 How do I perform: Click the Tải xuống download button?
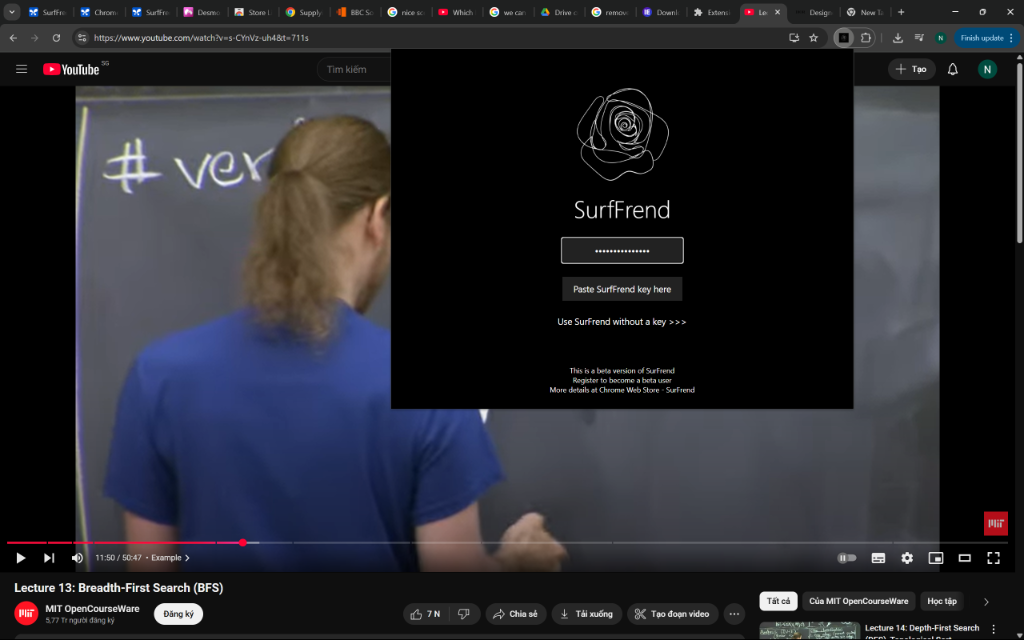pos(586,614)
